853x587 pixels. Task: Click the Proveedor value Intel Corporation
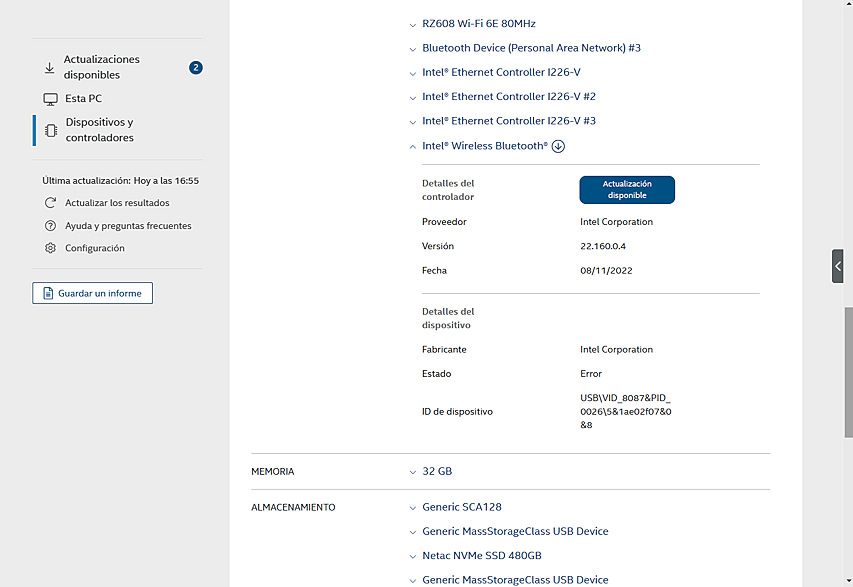pos(616,222)
